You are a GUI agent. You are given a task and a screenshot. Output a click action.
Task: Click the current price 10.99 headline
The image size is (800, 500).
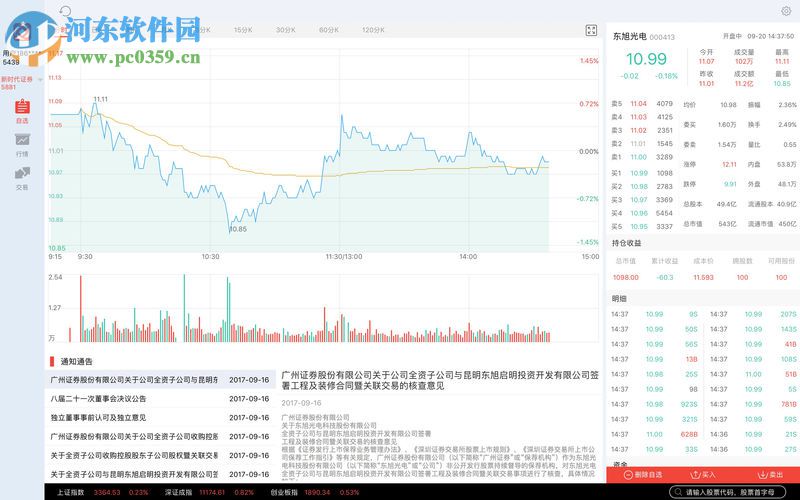(x=646, y=59)
